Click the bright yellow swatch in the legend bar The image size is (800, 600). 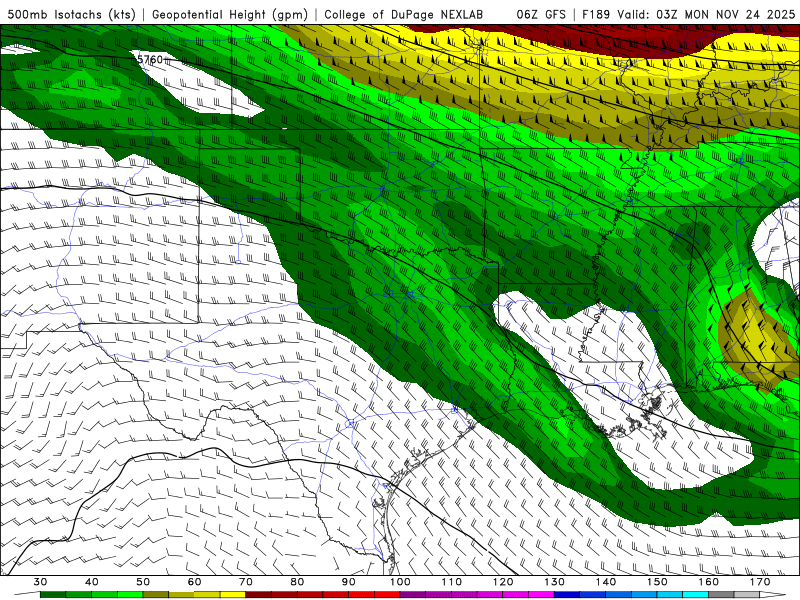click(233, 595)
